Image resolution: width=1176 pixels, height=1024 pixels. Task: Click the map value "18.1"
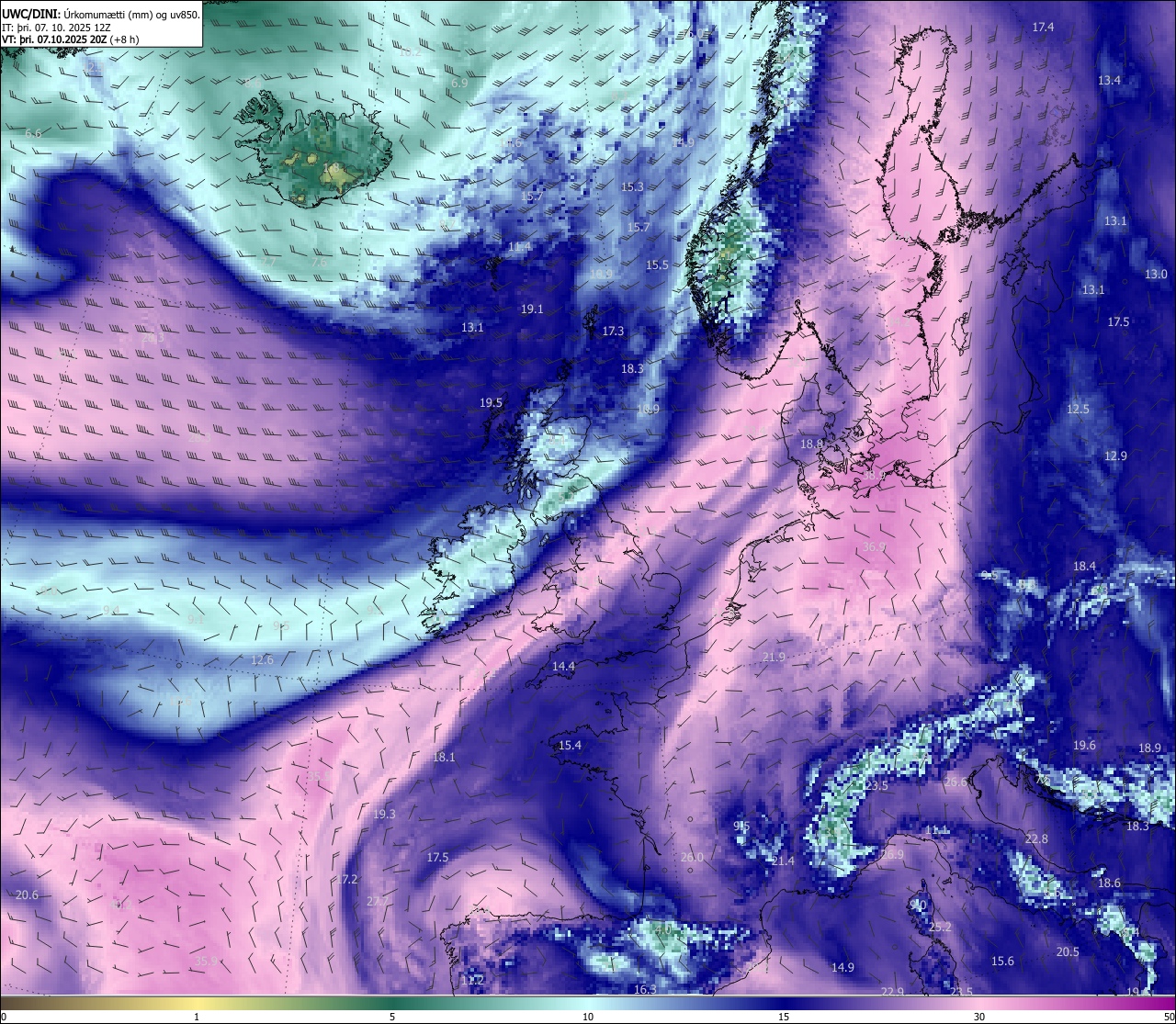(444, 758)
